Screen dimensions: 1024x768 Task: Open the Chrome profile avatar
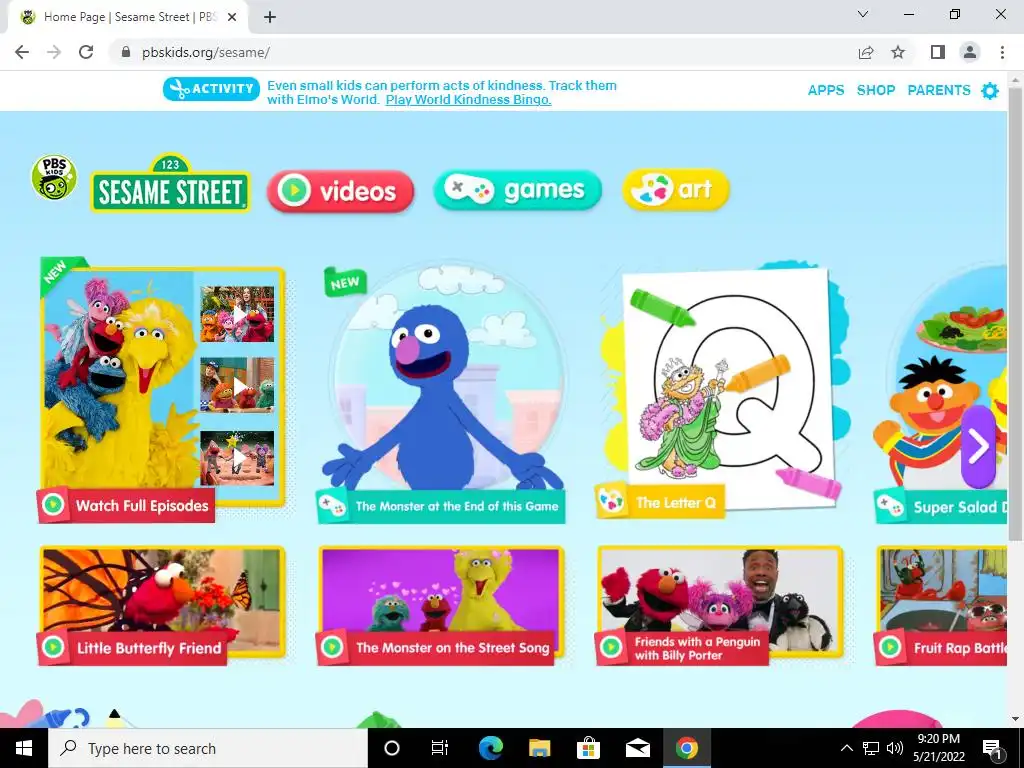pos(970,52)
